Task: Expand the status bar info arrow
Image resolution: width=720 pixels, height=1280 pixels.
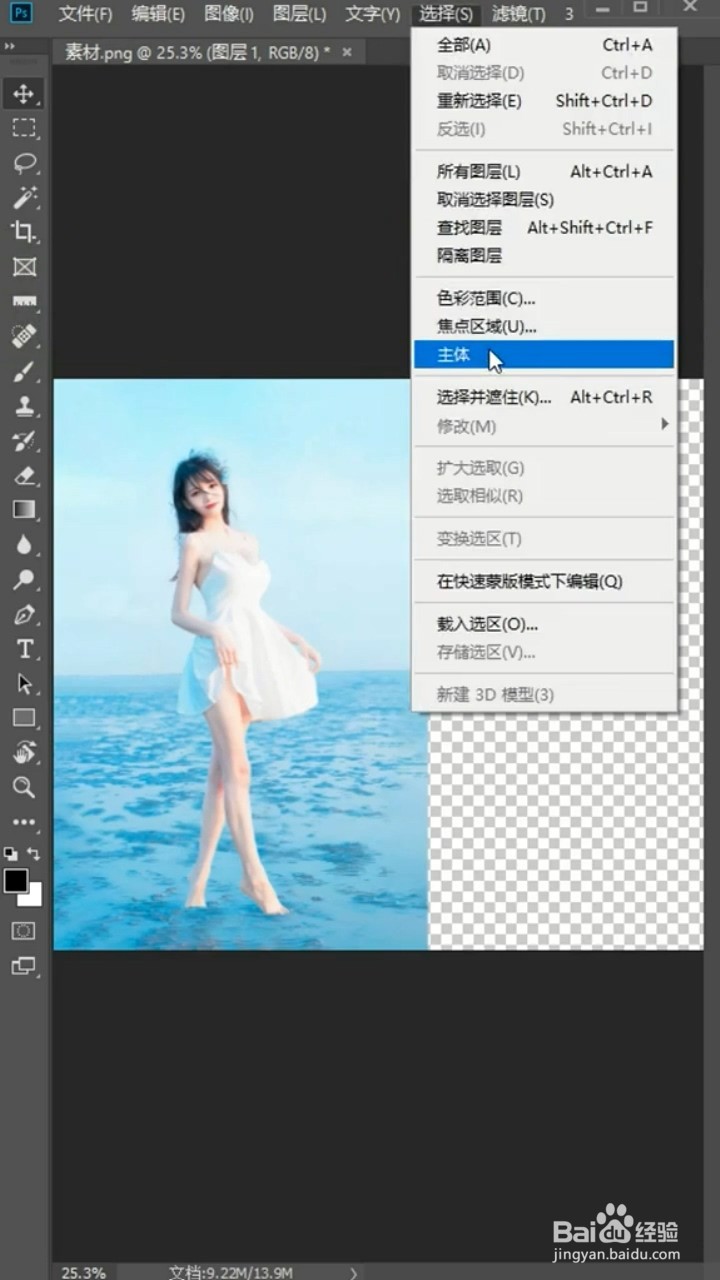Action: click(x=353, y=1272)
